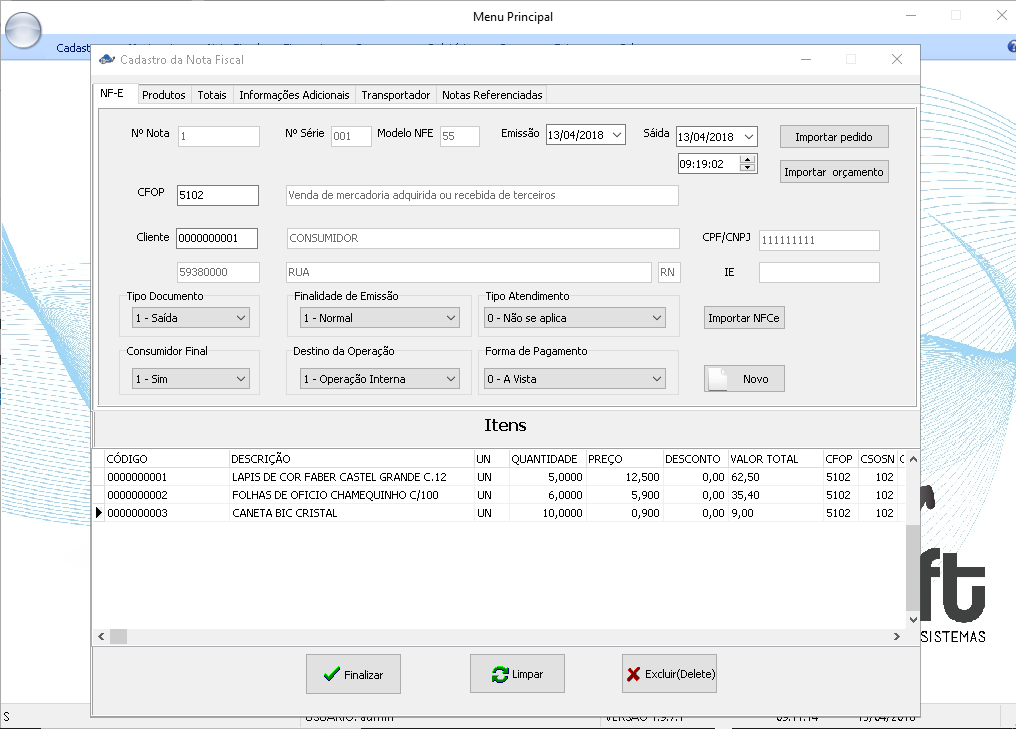Click the Modelo NFE field
Screen dimensions: 1016x729
coord(459,136)
